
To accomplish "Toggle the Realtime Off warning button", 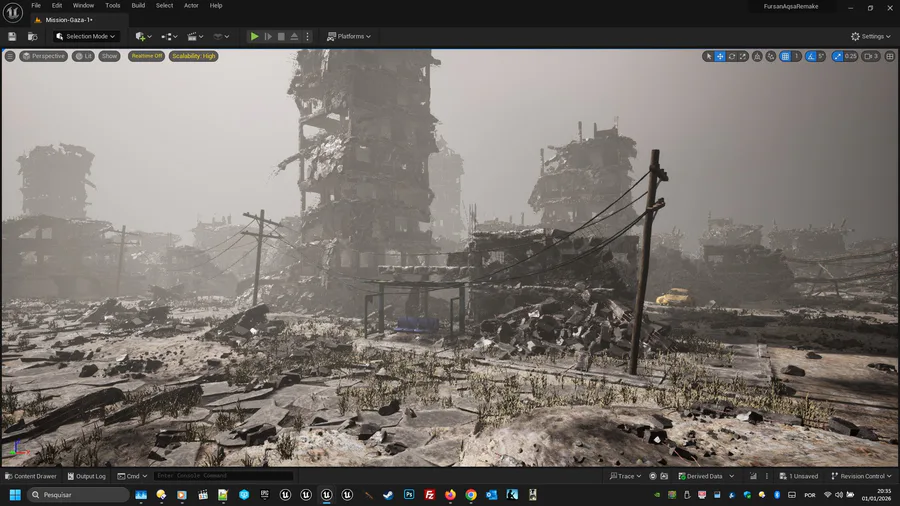I will tap(146, 56).
